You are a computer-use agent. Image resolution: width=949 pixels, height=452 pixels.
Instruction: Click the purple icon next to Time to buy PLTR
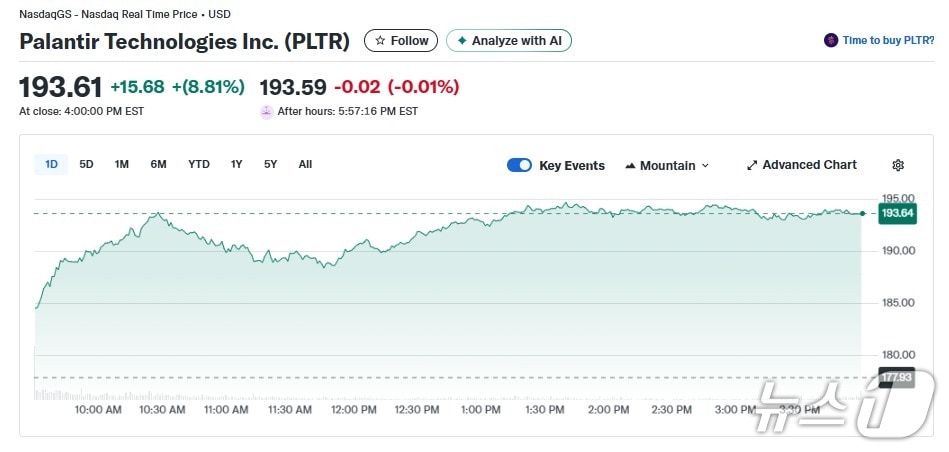coord(830,41)
